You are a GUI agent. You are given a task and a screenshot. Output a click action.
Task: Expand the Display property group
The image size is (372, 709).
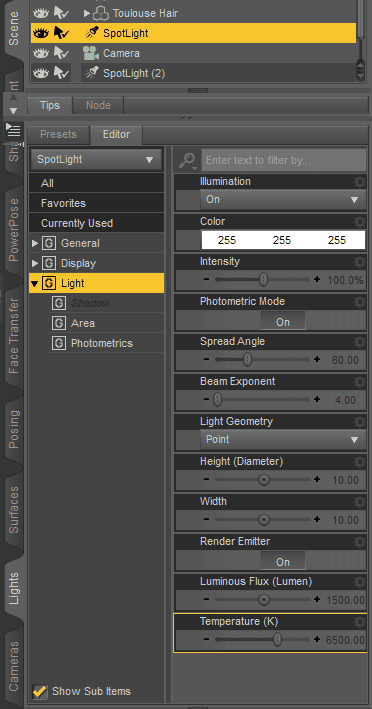pos(35,264)
